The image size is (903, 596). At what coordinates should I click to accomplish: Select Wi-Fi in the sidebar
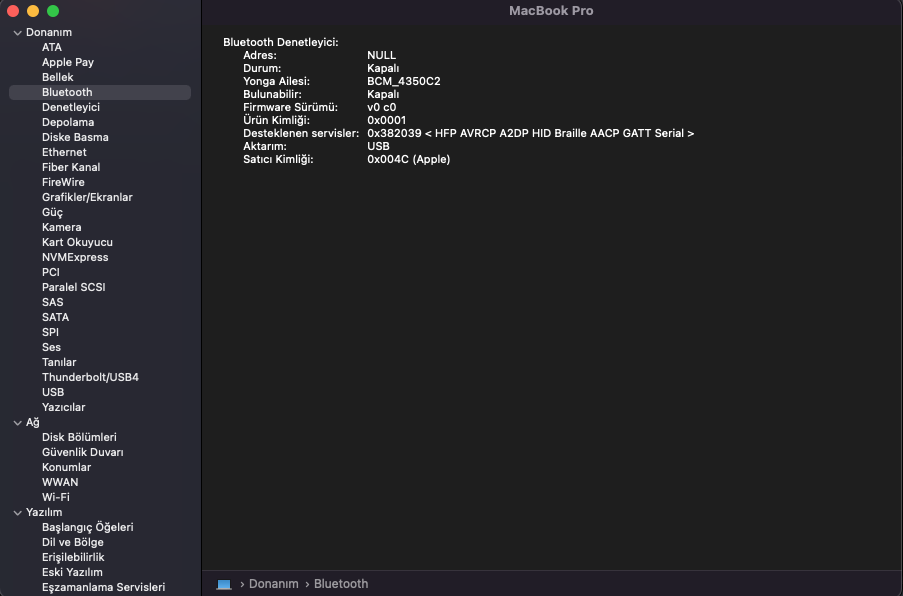[x=55, y=497]
